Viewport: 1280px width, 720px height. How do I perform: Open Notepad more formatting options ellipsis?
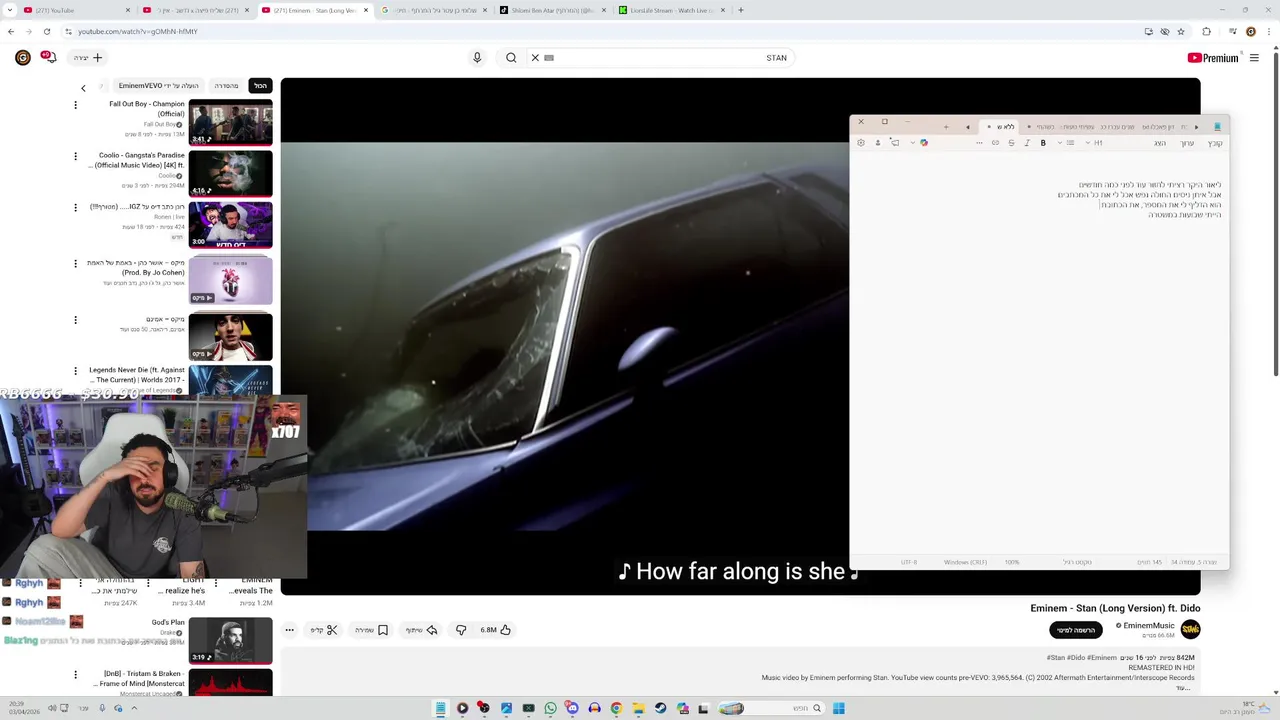(x=979, y=143)
